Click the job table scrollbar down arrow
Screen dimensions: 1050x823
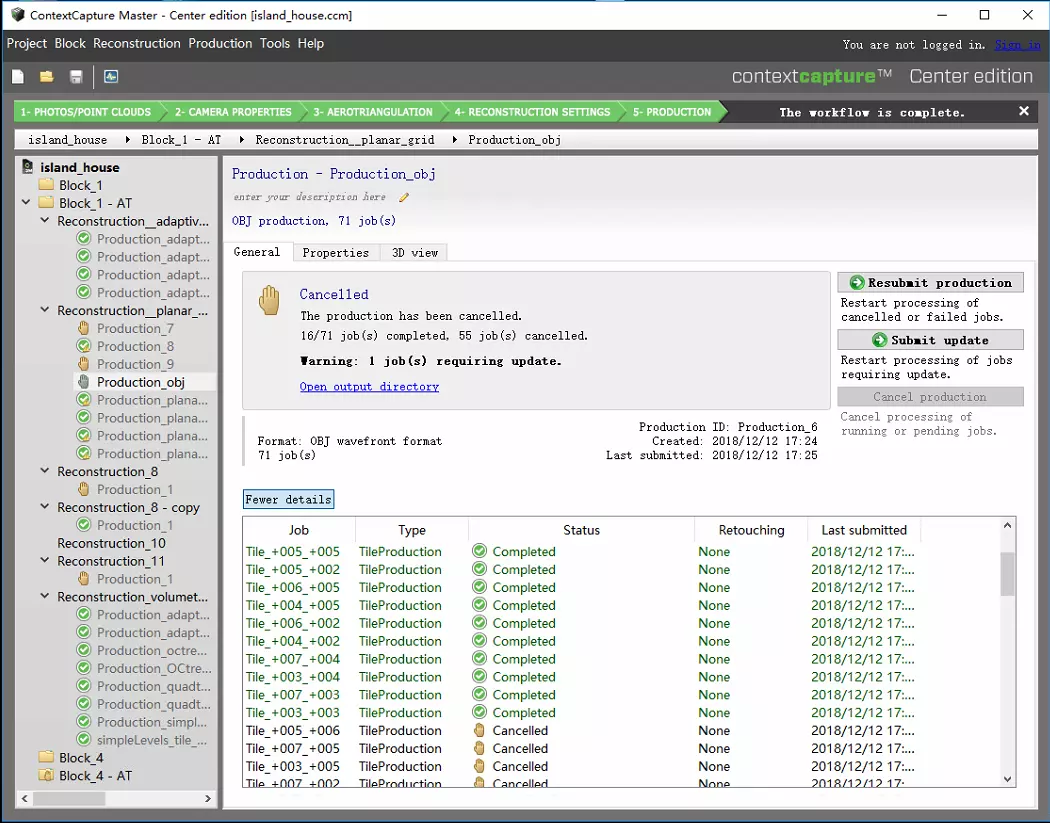pos(1007,779)
